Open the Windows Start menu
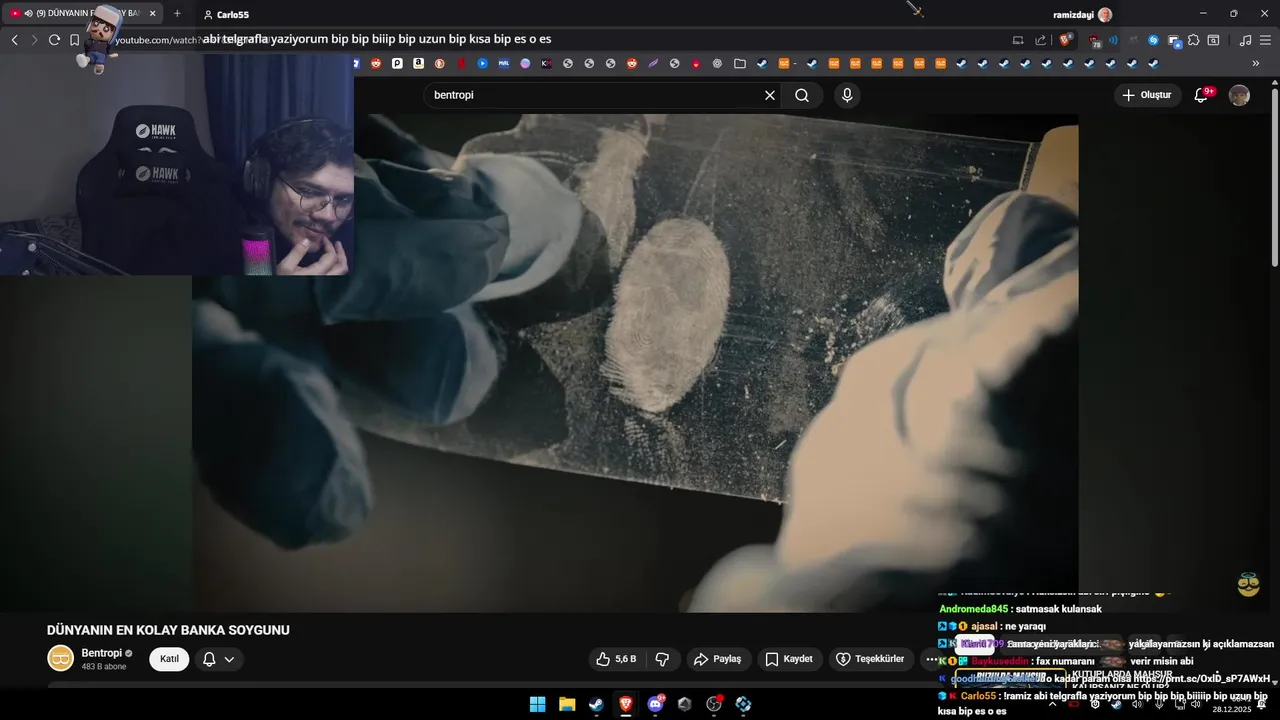The image size is (1280, 720). [x=538, y=704]
